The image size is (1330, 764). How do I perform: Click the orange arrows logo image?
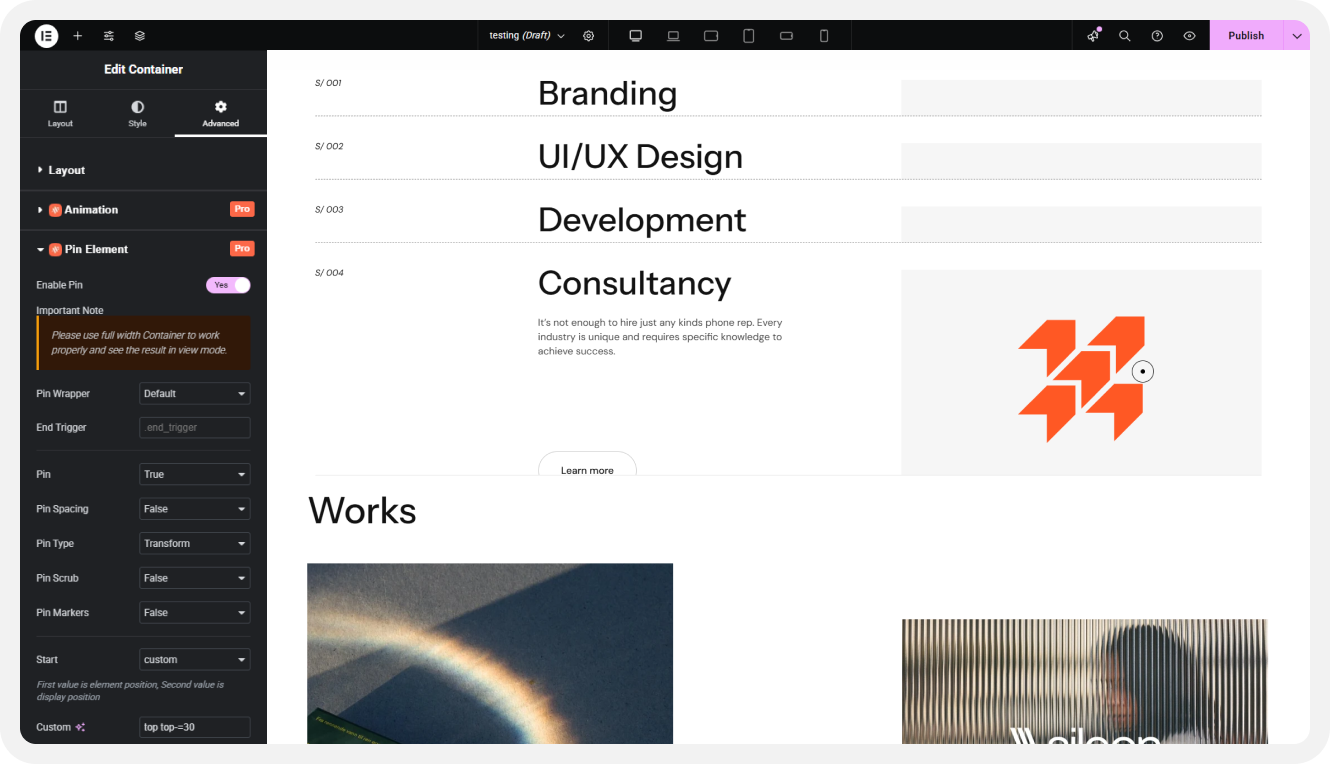tap(1081, 379)
